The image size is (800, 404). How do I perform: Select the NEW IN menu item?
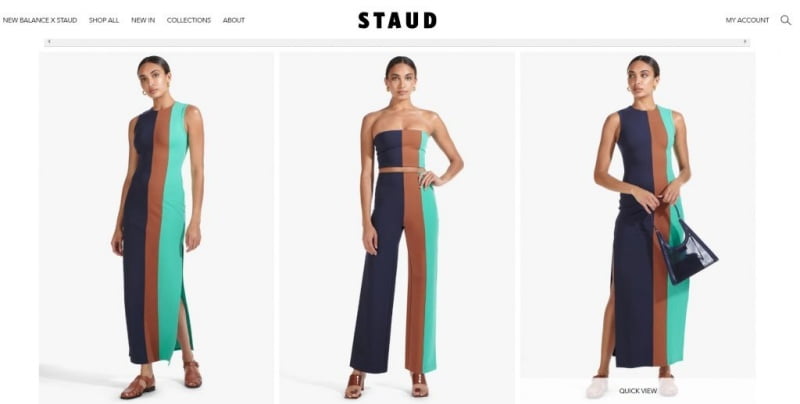(x=143, y=20)
